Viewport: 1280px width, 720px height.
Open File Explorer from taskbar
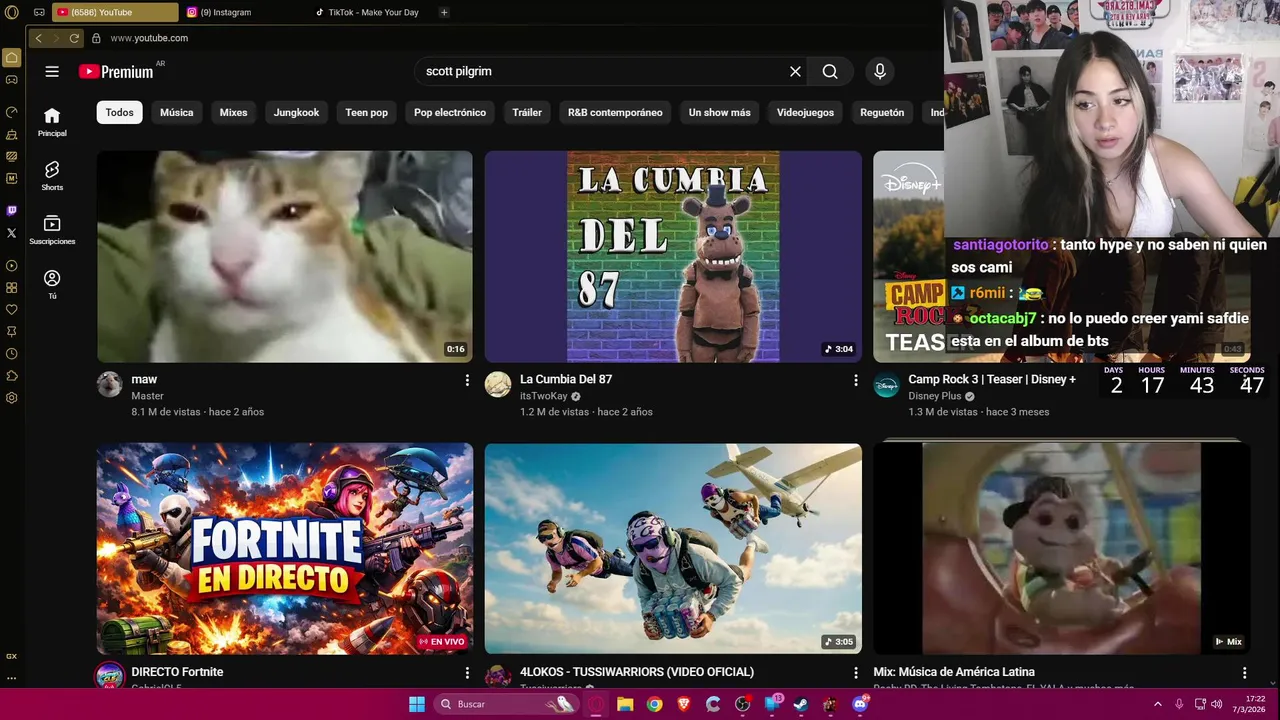pyautogui.click(x=625, y=704)
